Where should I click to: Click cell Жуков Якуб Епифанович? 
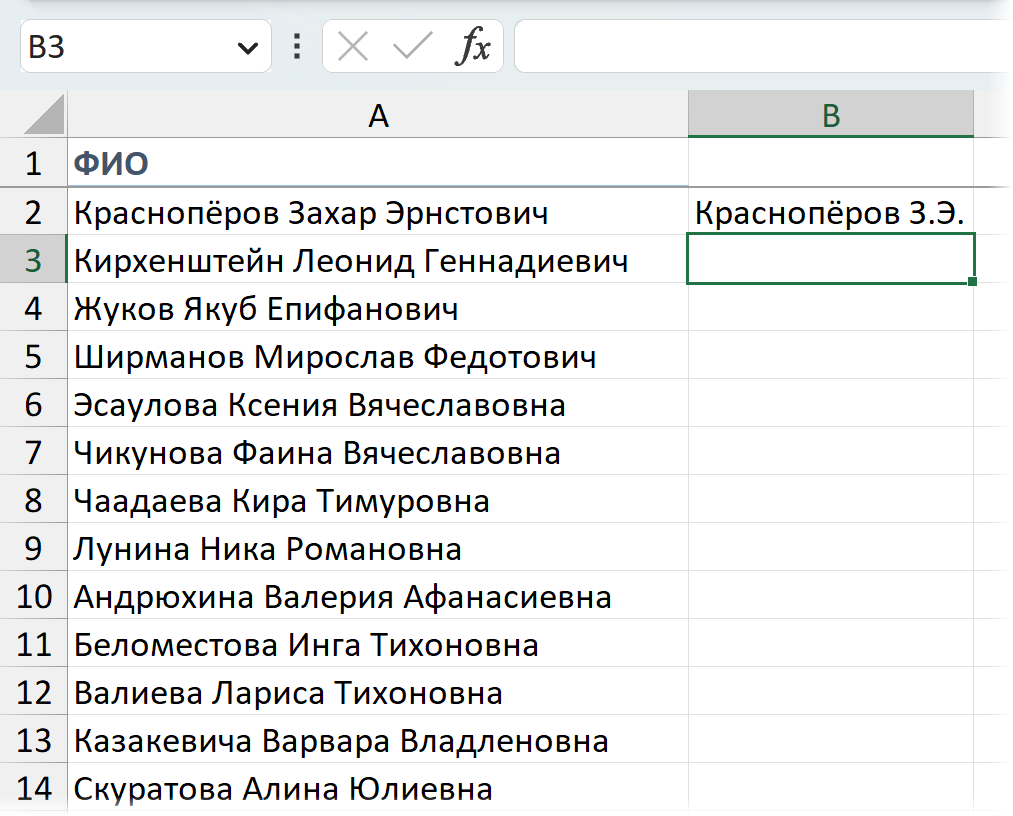click(378, 308)
